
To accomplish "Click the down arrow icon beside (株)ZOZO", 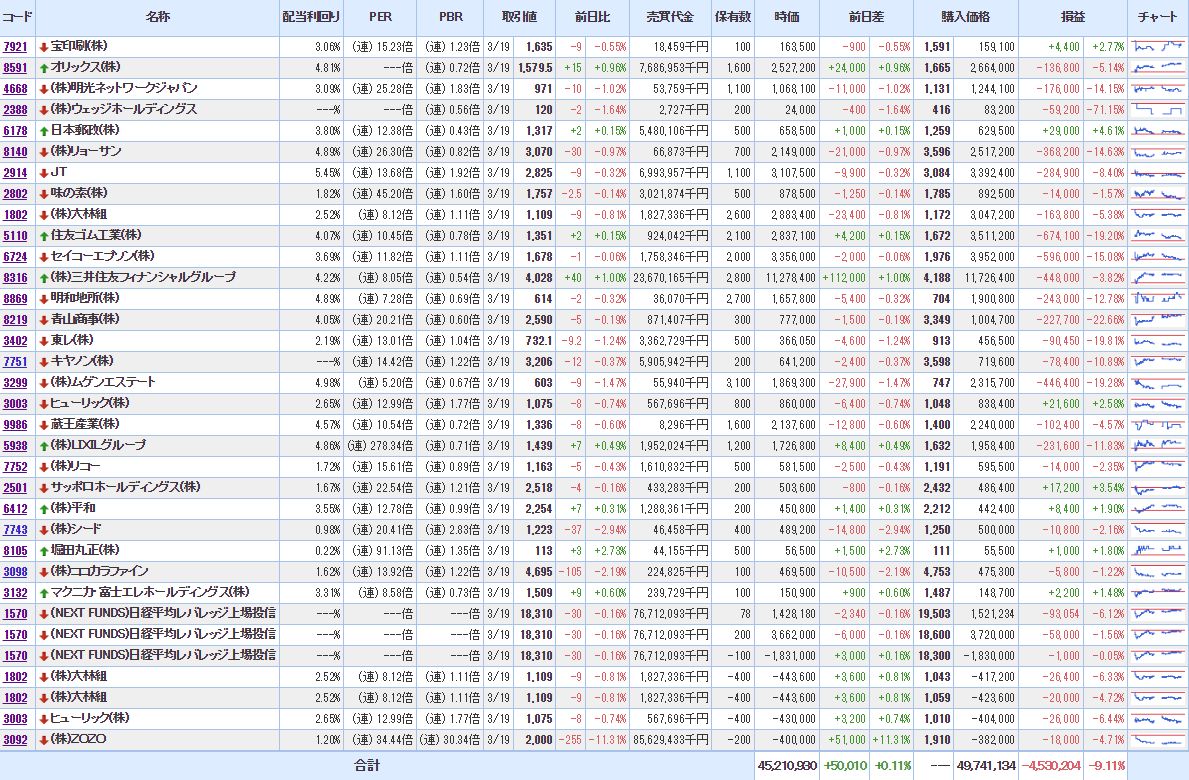I will coord(44,739).
